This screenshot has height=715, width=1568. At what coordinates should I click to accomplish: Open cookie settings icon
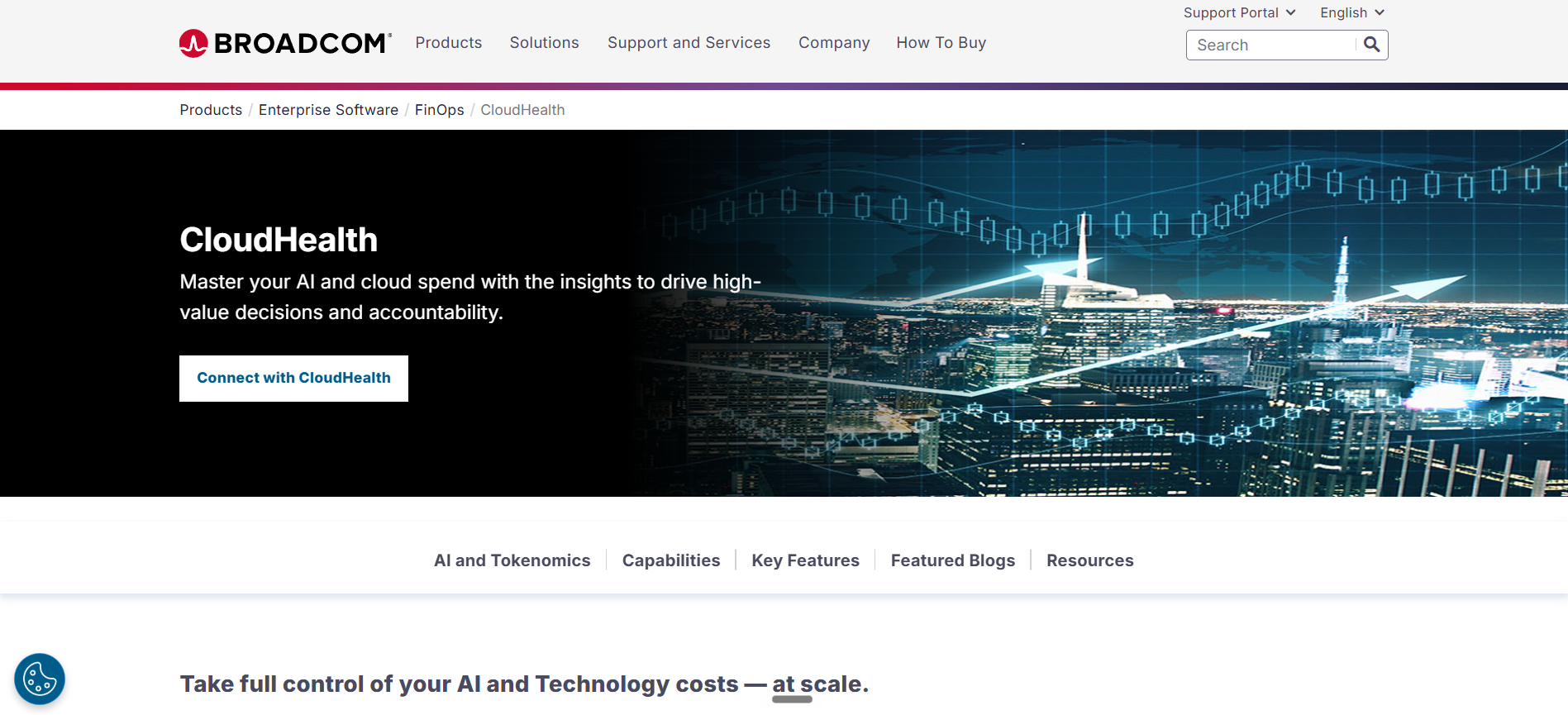pos(40,679)
